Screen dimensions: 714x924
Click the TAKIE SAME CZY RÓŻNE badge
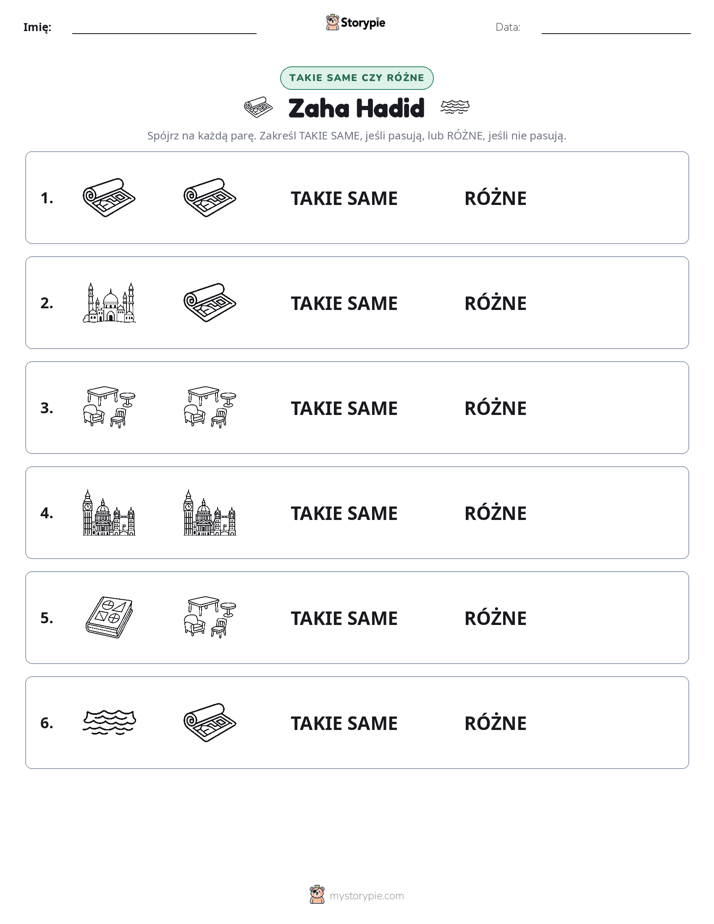tap(356, 78)
